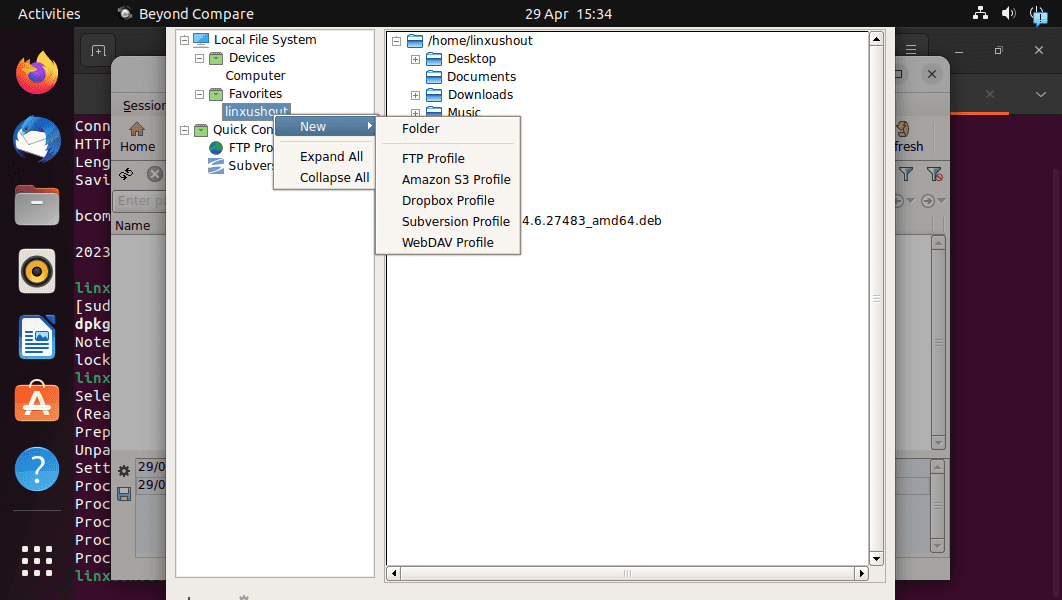Open Firefox from the dock
The image size is (1062, 600).
pos(37,73)
